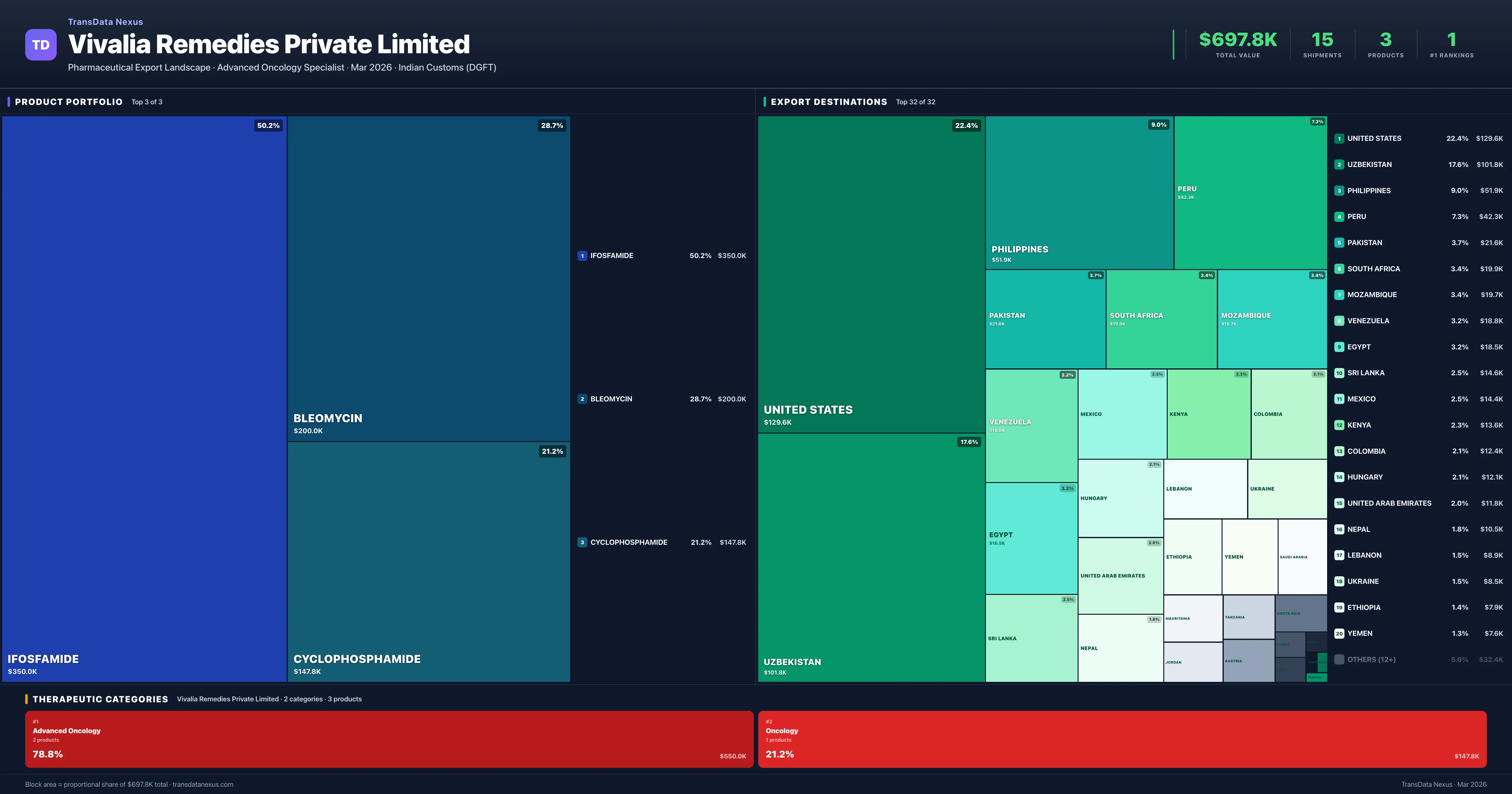Open the Oncology category bar
The image size is (1512, 794).
(1122, 739)
